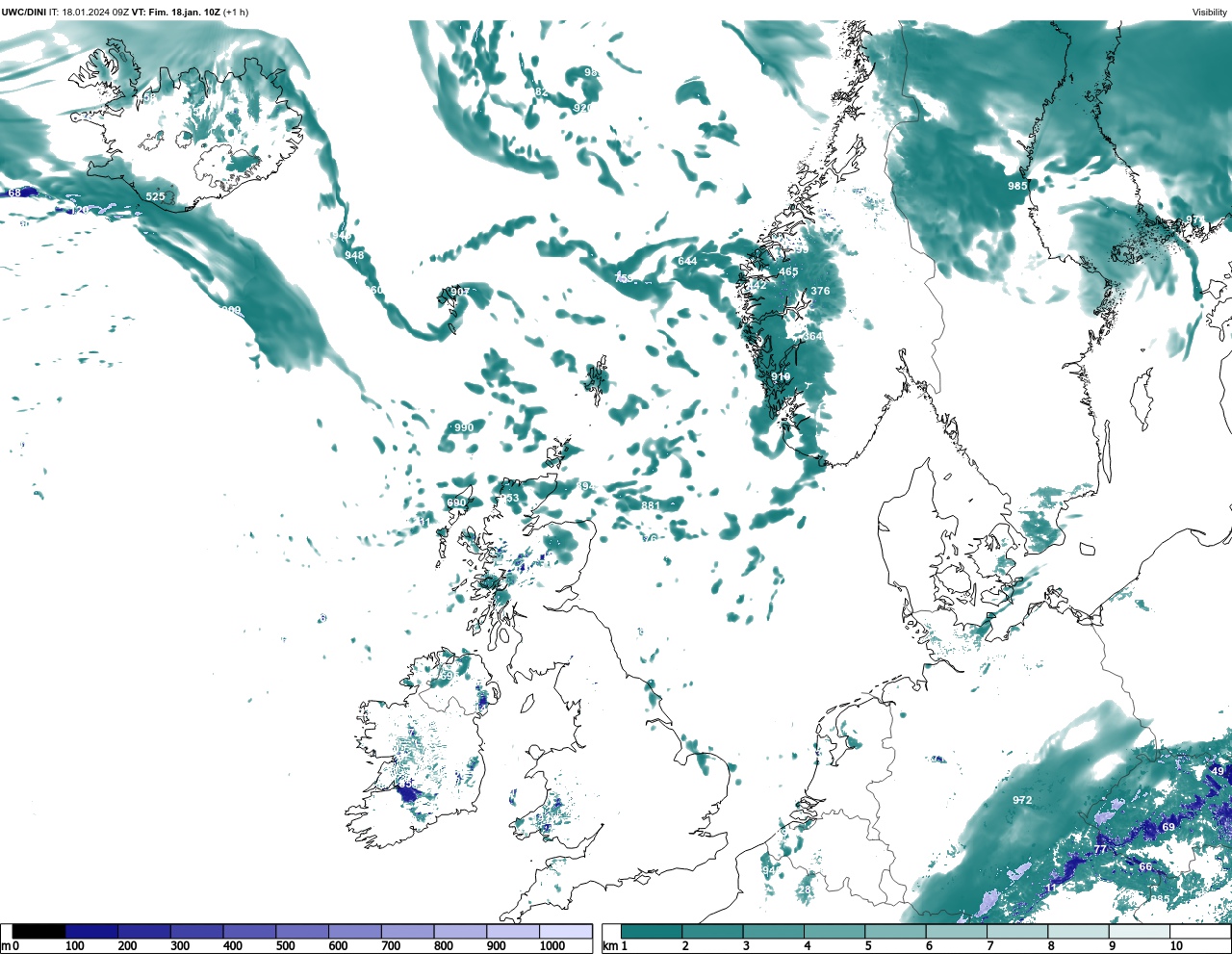The image size is (1232, 954).
Task: Click the '910' value on Norway's southwest coast
Action: pos(781,376)
